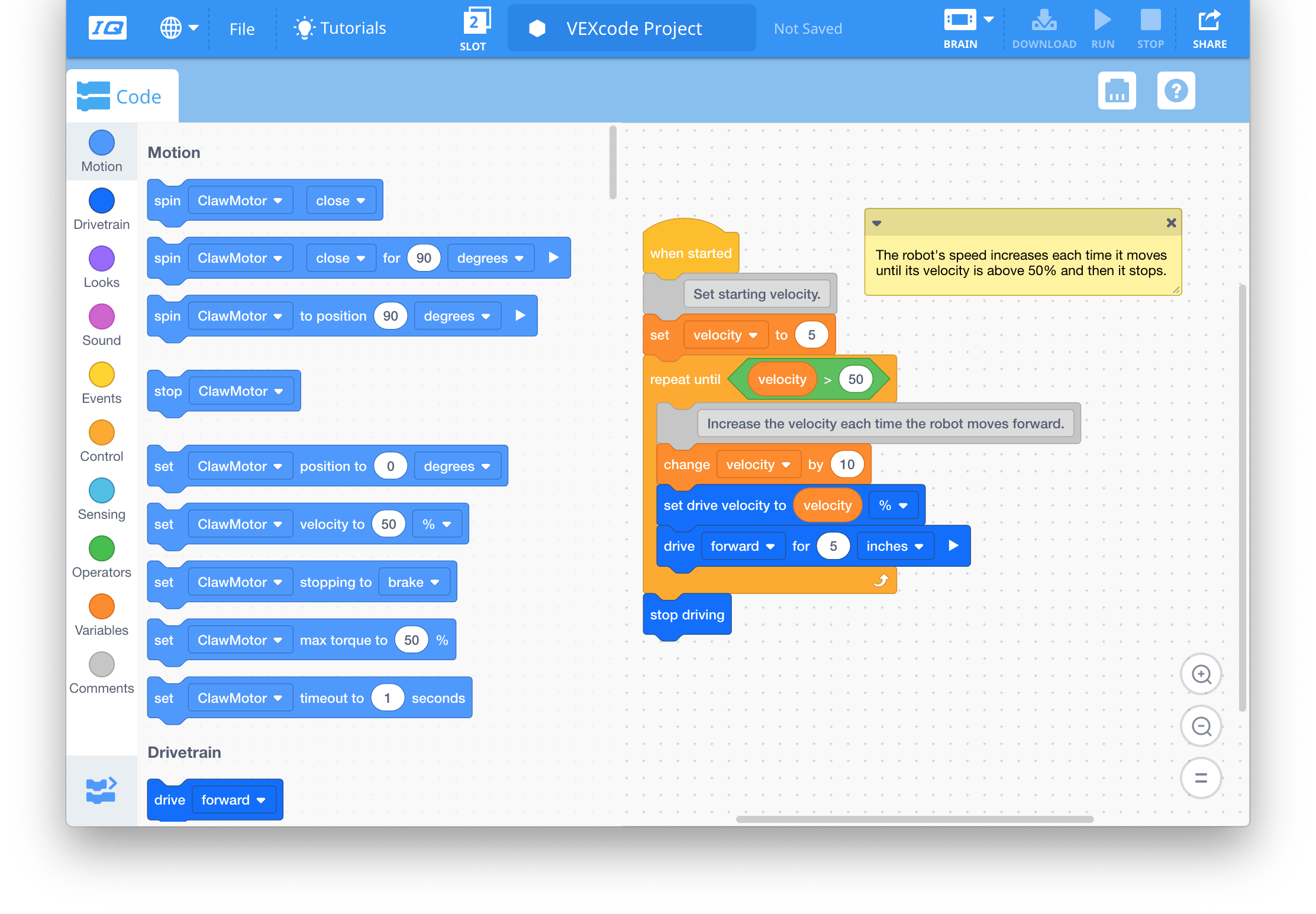This screenshot has width=1316, height=914.
Task: Click the SLOT 2 indicator button
Action: [473, 27]
